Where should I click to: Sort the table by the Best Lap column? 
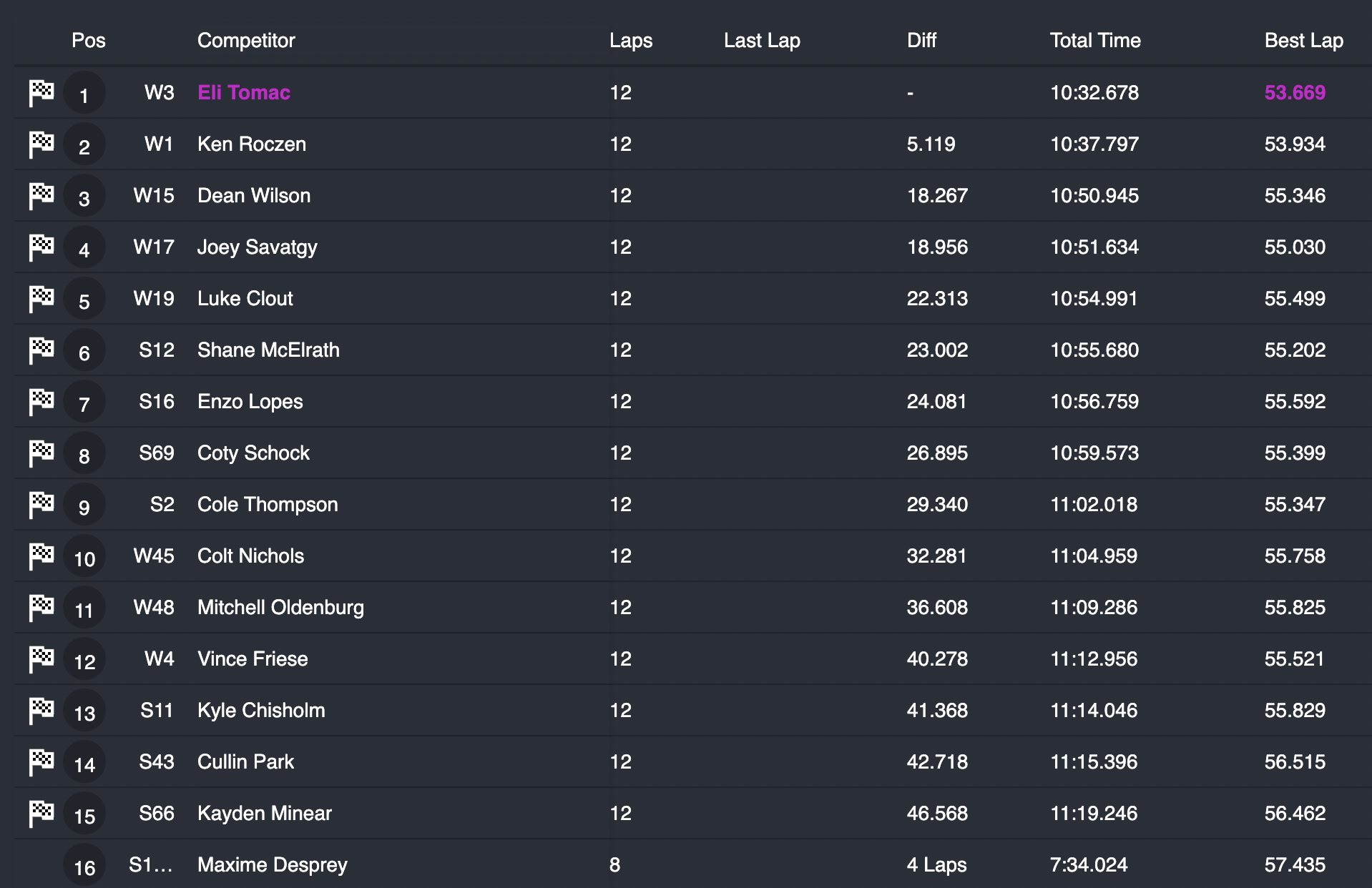1303,41
